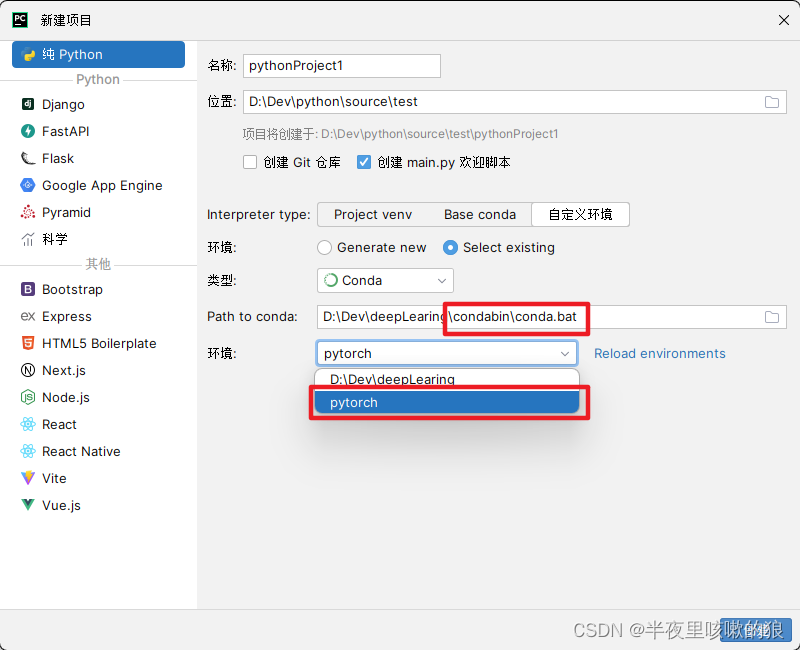The image size is (800, 650).
Task: Select Express project type label
Action: click(x=66, y=316)
